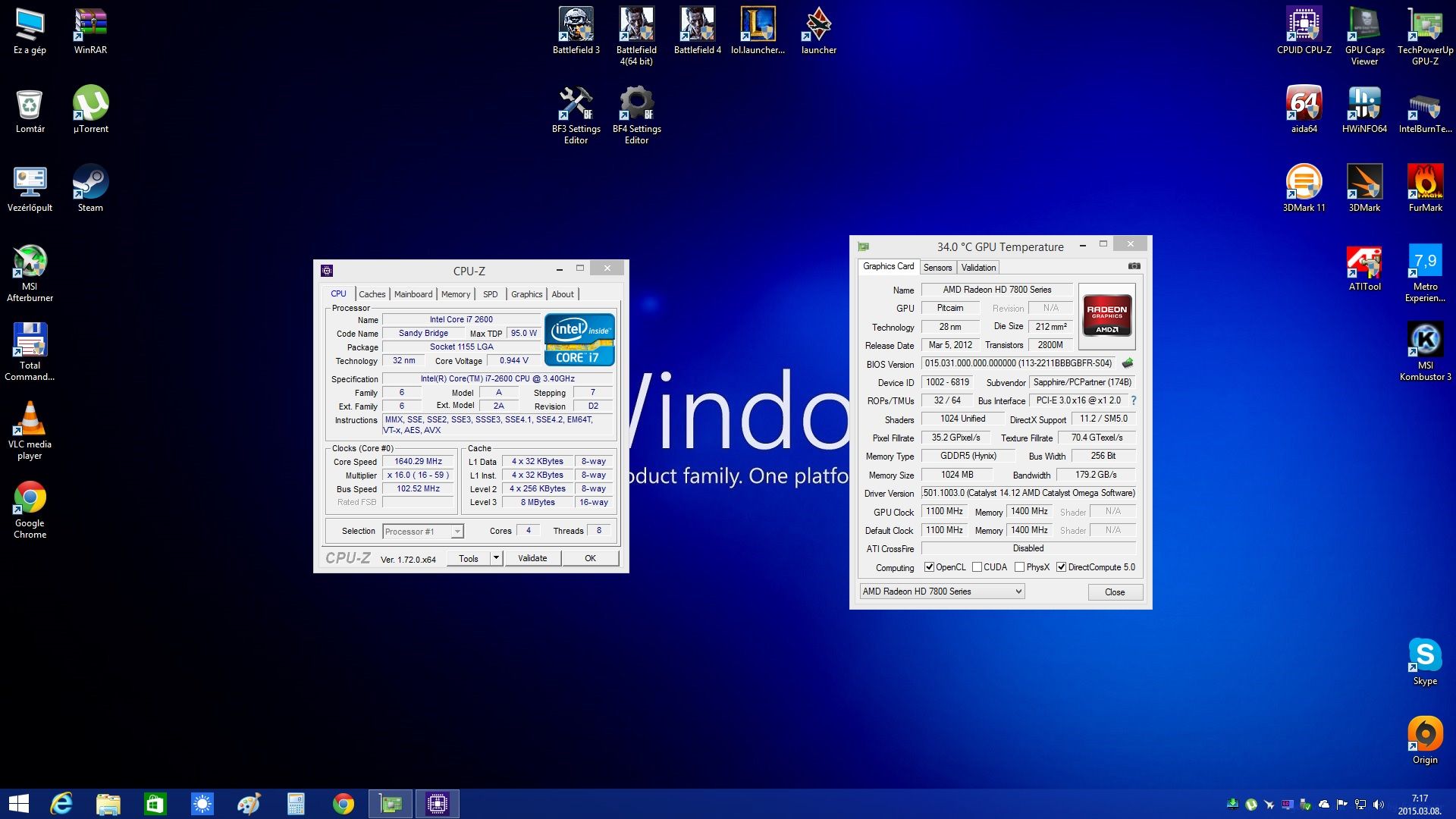Screen dimensions: 1456x819
Task: Open VLC media player icon
Action: [x=30, y=430]
